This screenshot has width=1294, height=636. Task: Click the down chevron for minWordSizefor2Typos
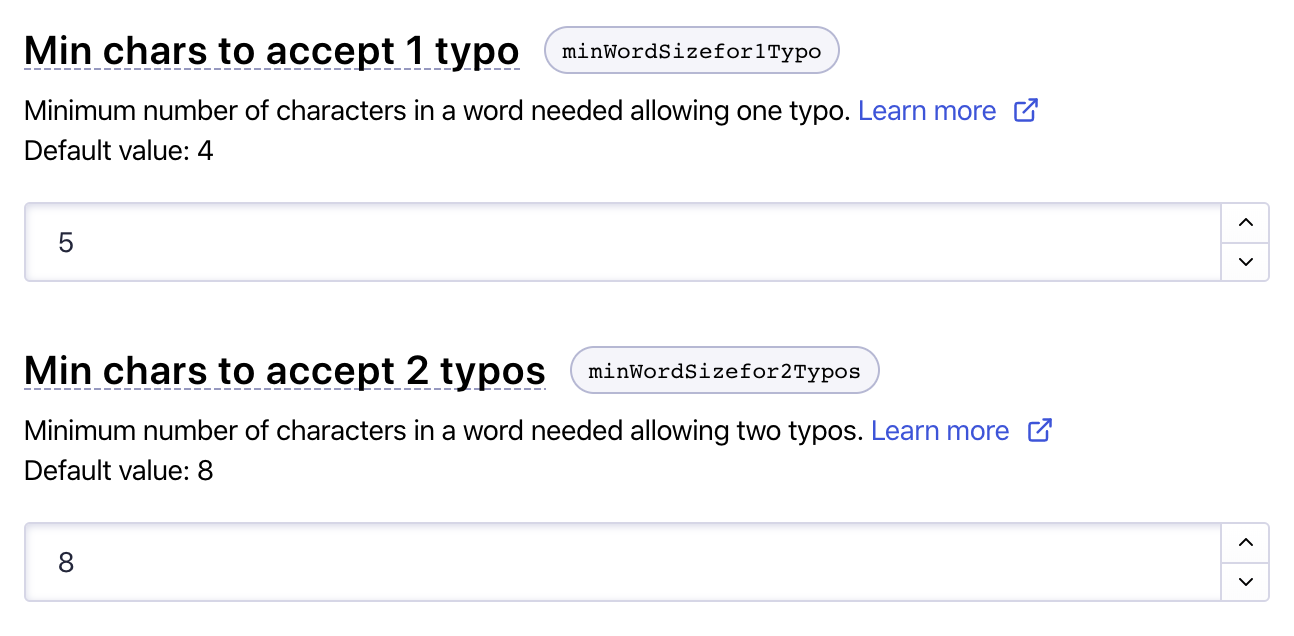click(x=1245, y=581)
